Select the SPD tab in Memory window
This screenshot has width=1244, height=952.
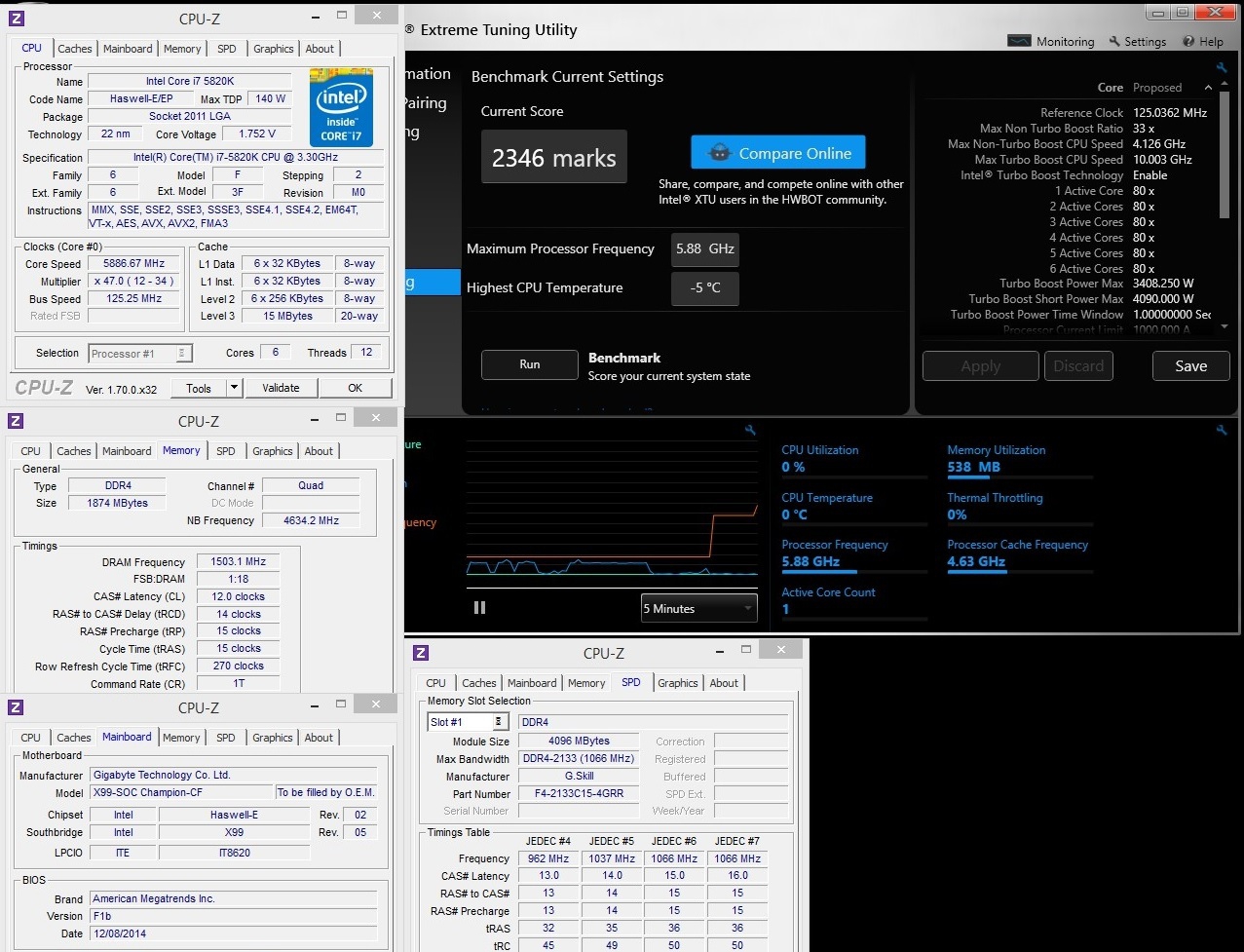[226, 451]
